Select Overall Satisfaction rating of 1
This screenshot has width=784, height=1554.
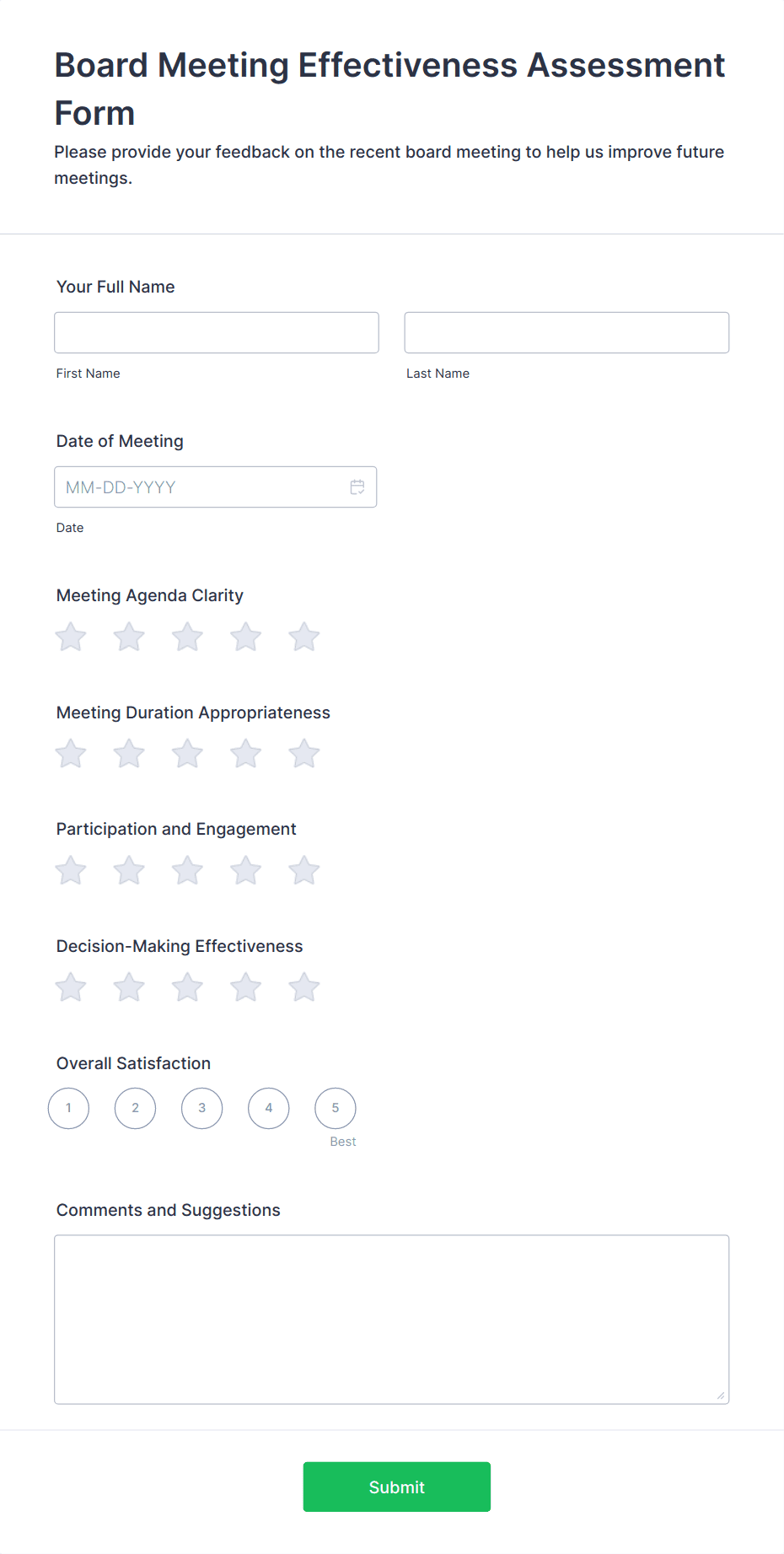click(x=68, y=1108)
